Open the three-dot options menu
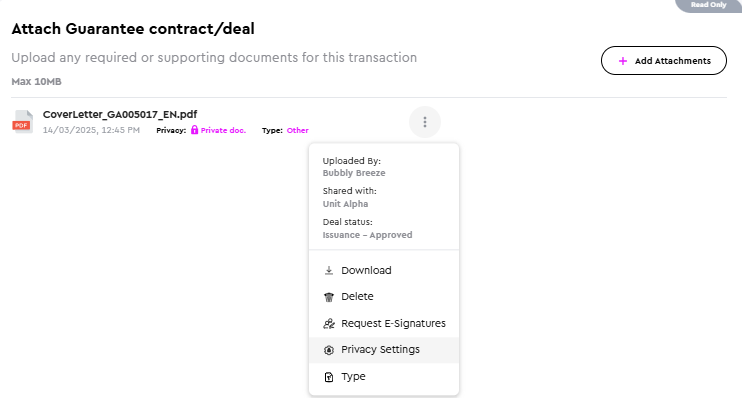The image size is (742, 398). click(x=424, y=122)
